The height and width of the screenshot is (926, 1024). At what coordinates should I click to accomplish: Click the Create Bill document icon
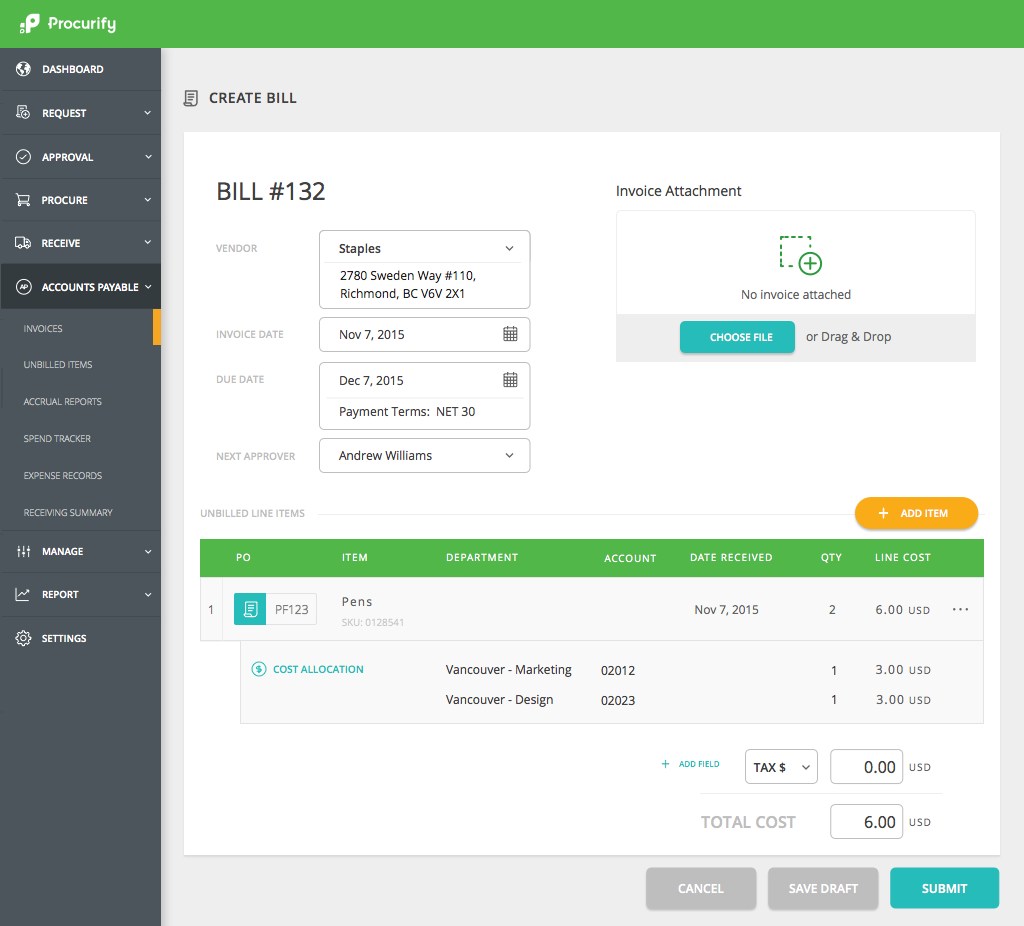tap(191, 99)
